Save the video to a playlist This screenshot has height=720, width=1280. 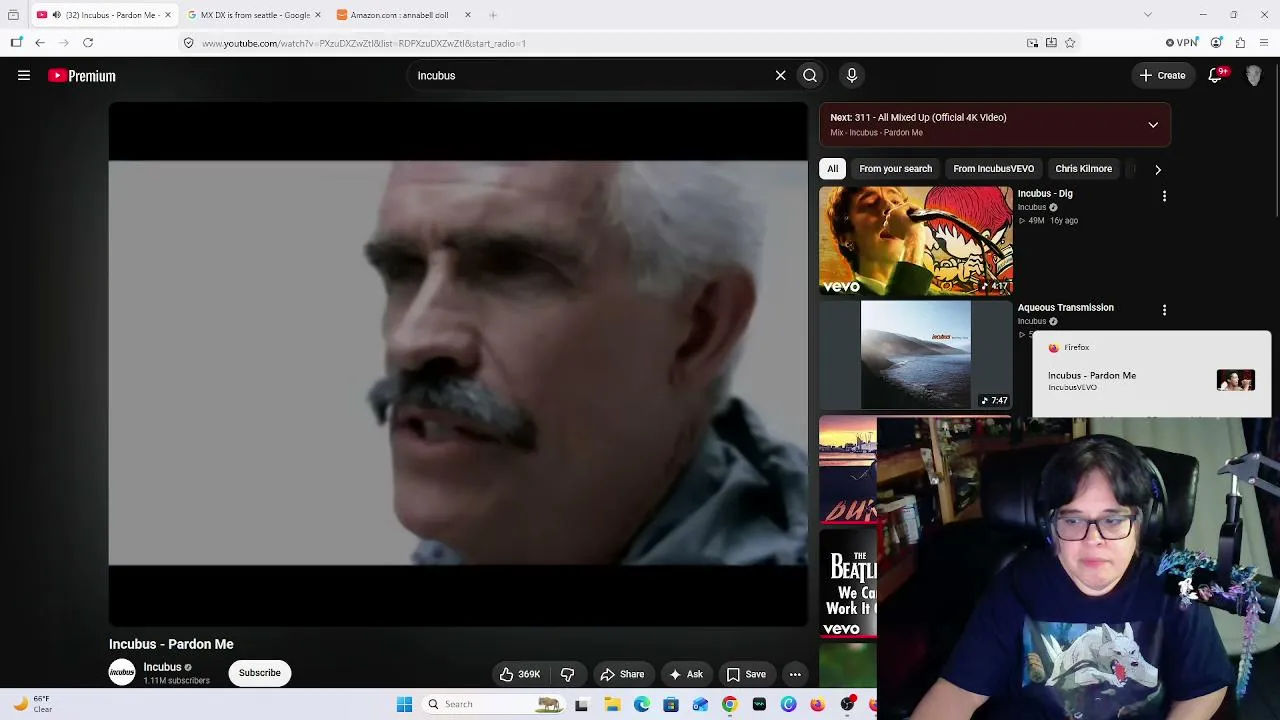pos(746,674)
